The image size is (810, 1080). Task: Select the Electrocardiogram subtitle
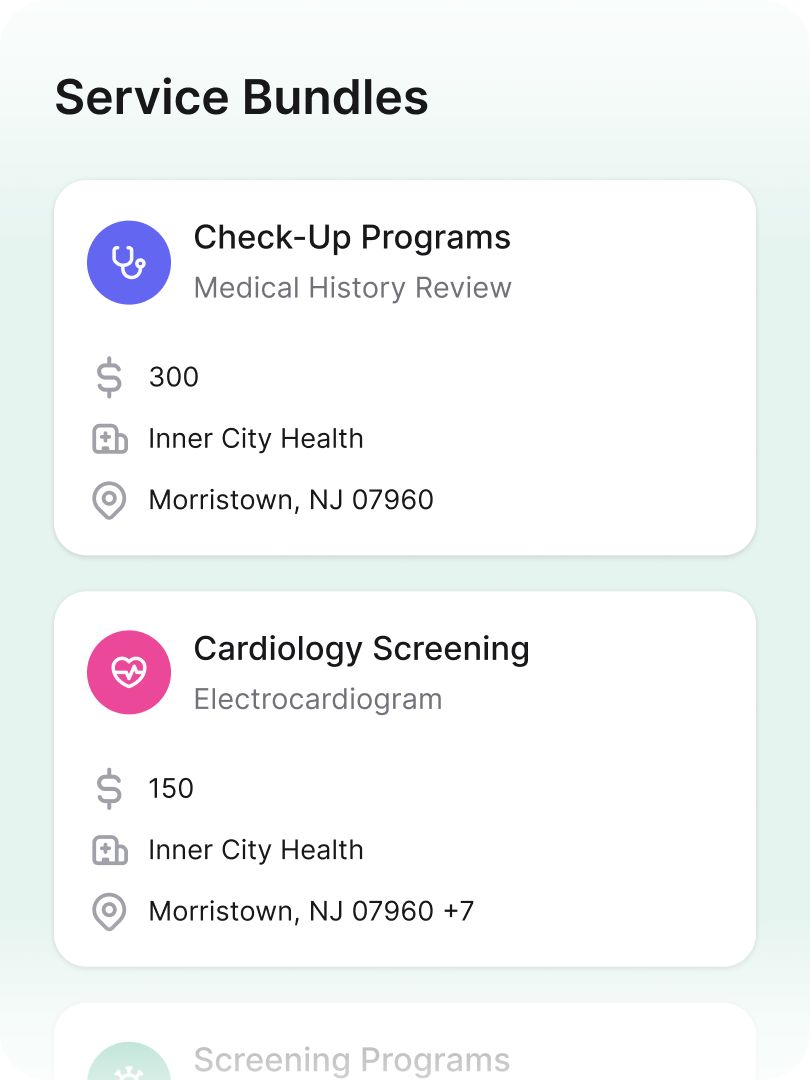coord(318,699)
